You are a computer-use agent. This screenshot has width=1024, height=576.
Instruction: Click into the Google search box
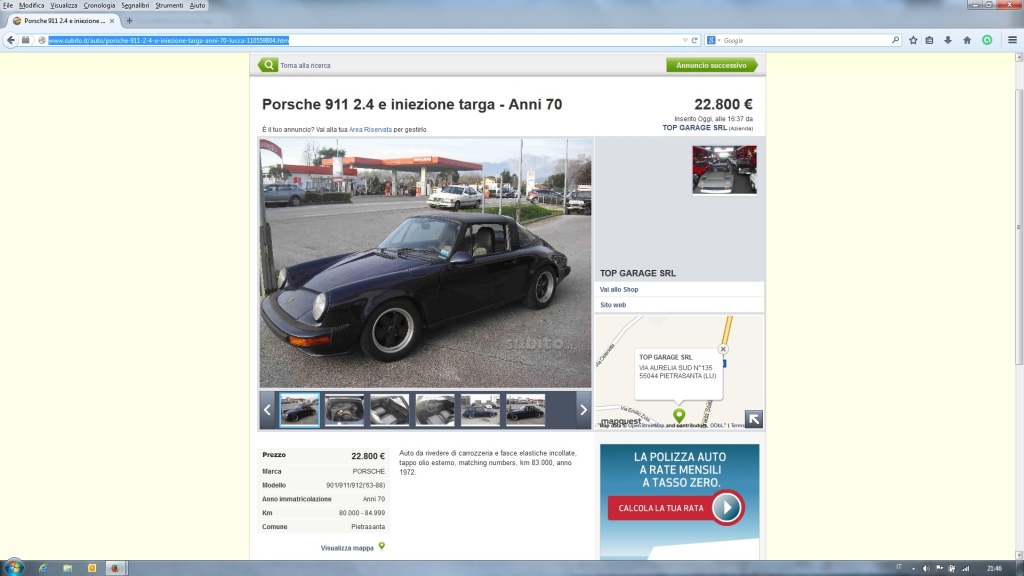point(806,40)
